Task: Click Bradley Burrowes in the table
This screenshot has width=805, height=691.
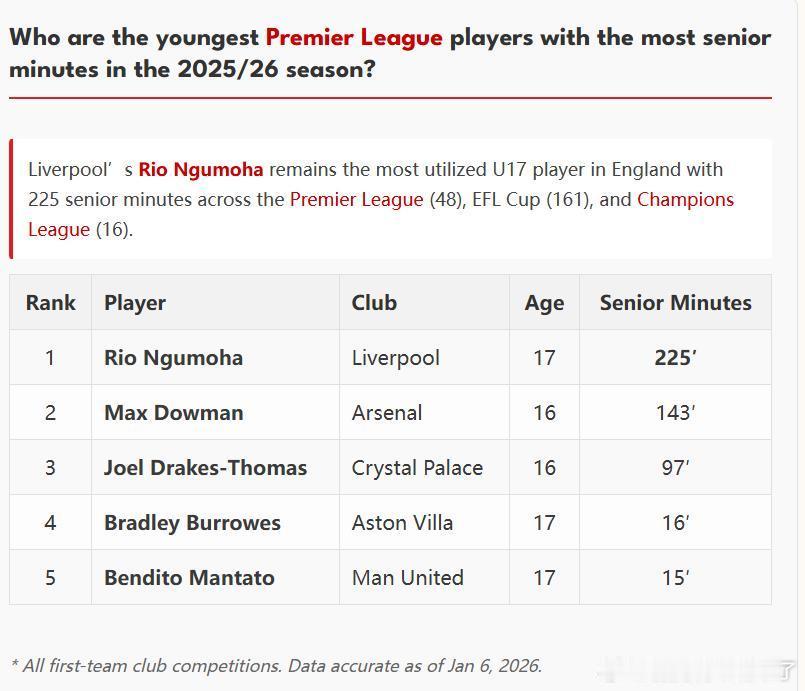Action: pos(192,523)
